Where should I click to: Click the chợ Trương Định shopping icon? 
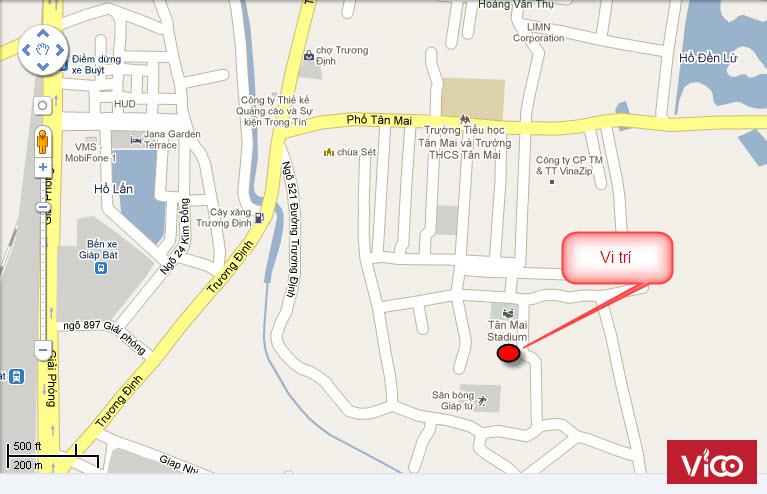(x=309, y=55)
